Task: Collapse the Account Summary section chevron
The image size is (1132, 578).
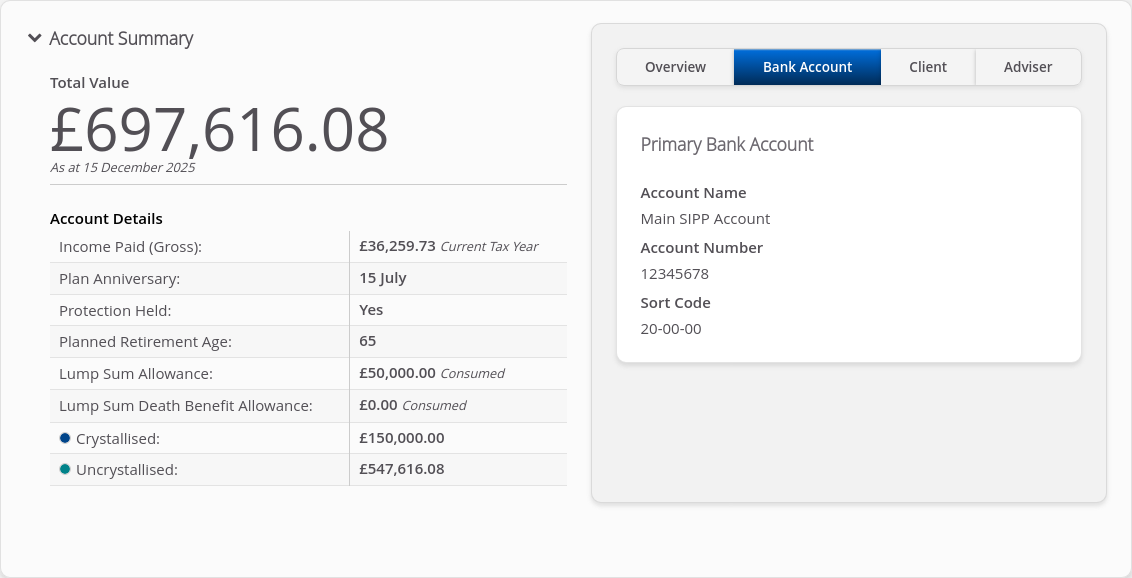Action: [x=35, y=38]
